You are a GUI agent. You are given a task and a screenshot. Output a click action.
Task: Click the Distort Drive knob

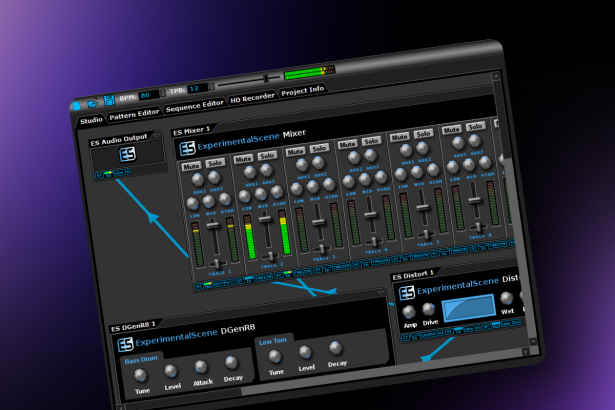[429, 309]
